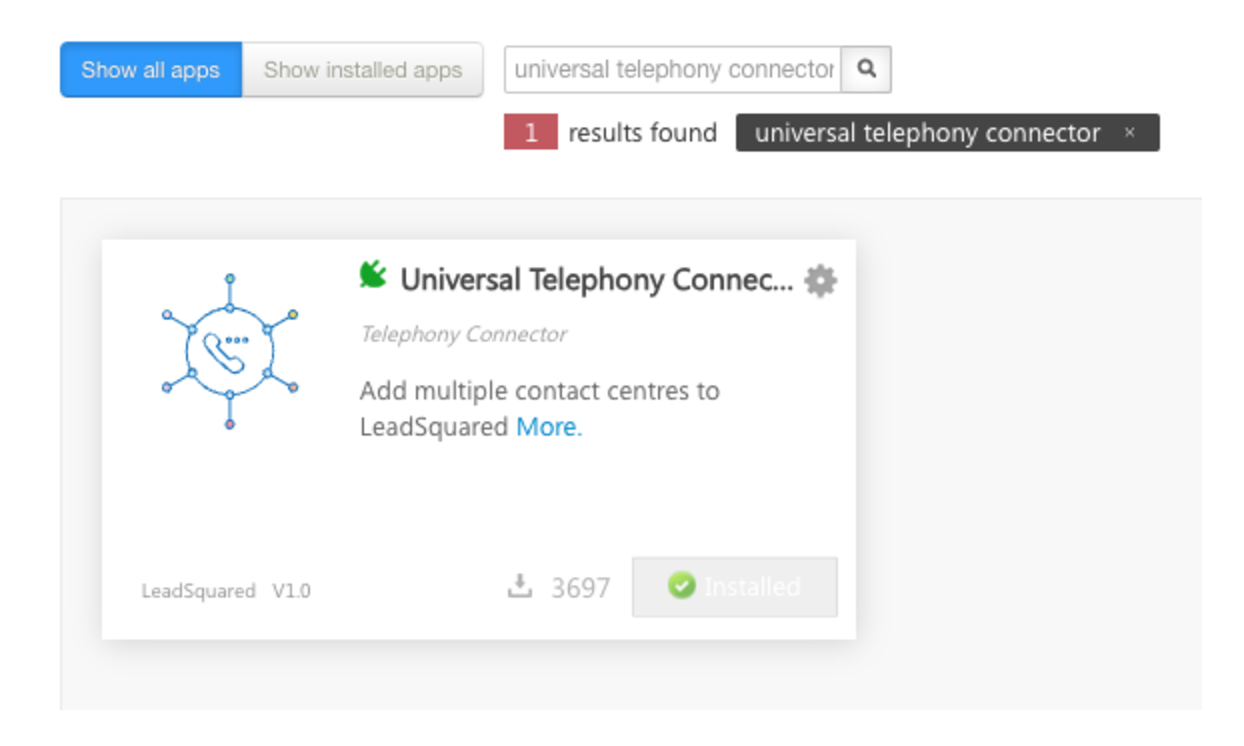This screenshot has width=1244, height=746.
Task: Click the green plug icon beside the title
Action: click(374, 275)
